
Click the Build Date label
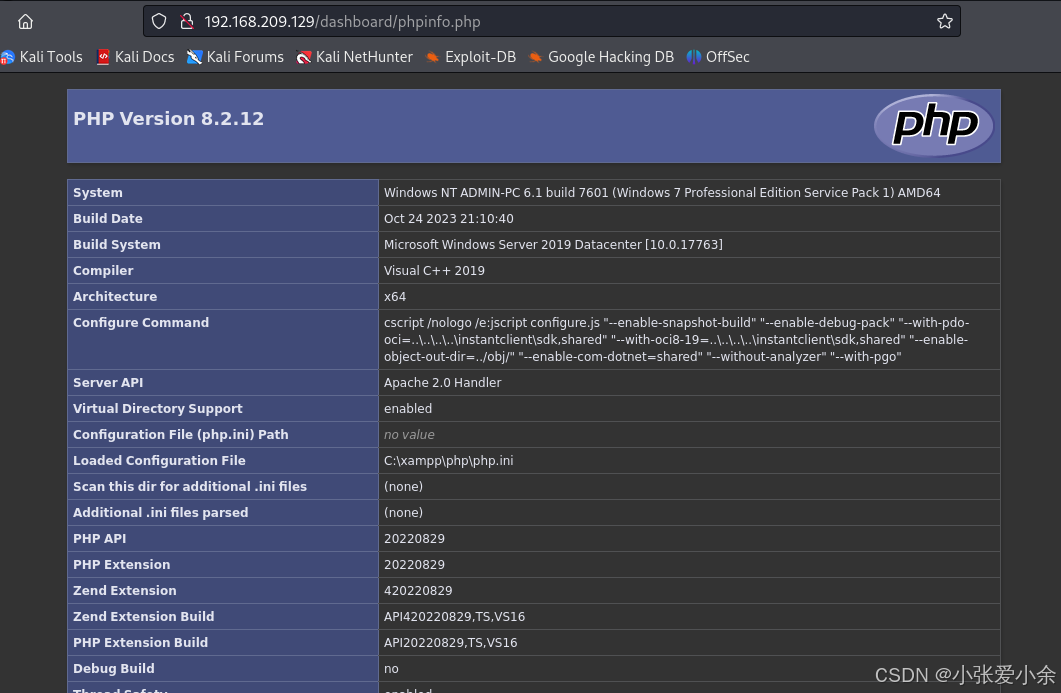(108, 219)
